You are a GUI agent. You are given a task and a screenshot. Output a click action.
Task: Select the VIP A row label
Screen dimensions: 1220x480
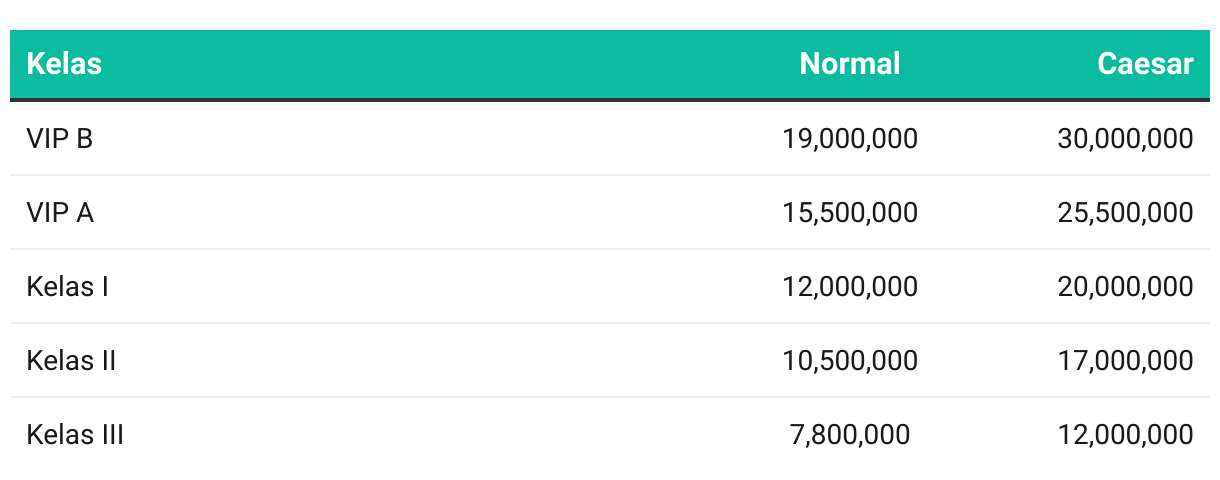[60, 213]
